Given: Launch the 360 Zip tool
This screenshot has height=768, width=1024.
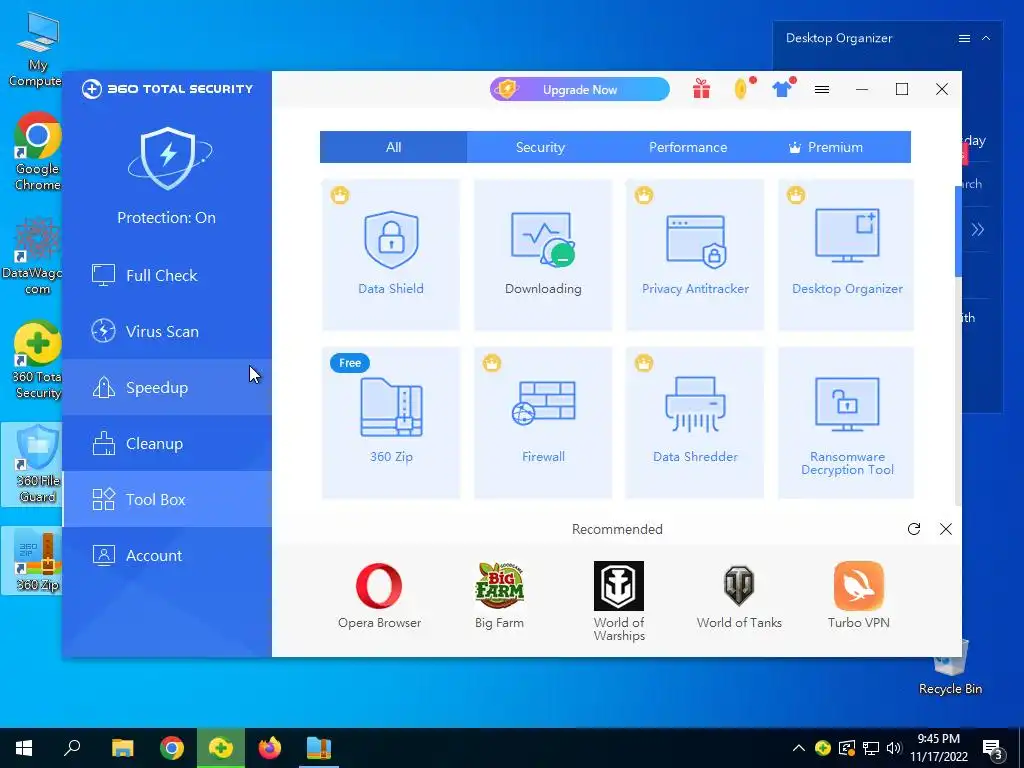Looking at the screenshot, I should [x=391, y=423].
